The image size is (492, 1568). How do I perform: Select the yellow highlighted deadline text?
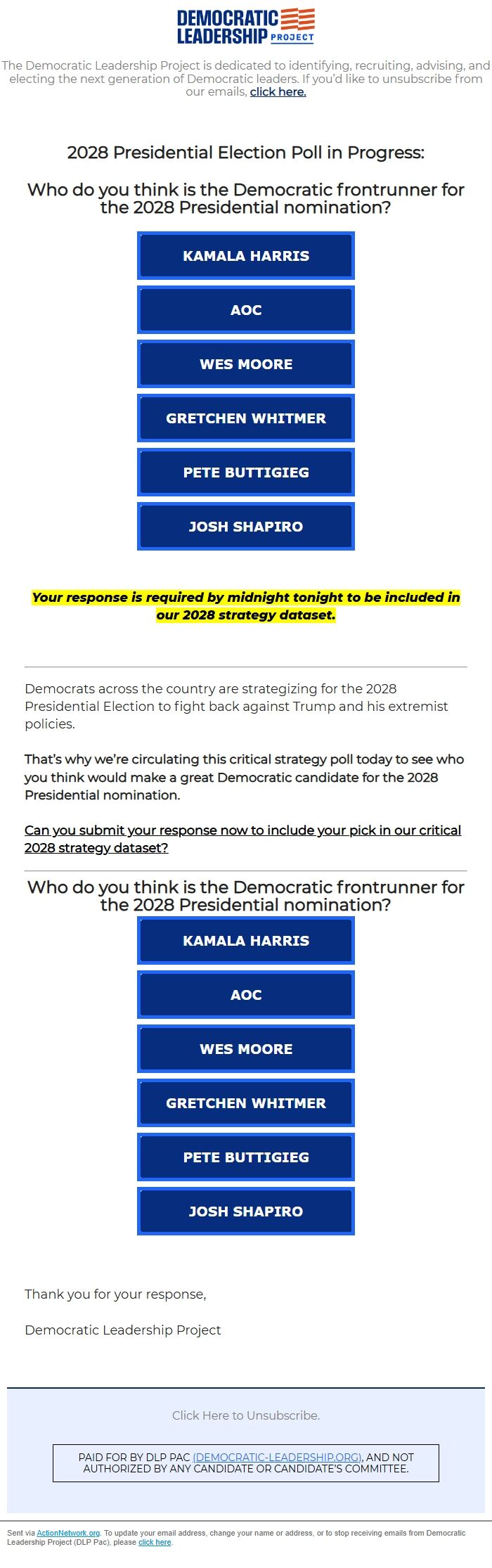(x=245, y=605)
